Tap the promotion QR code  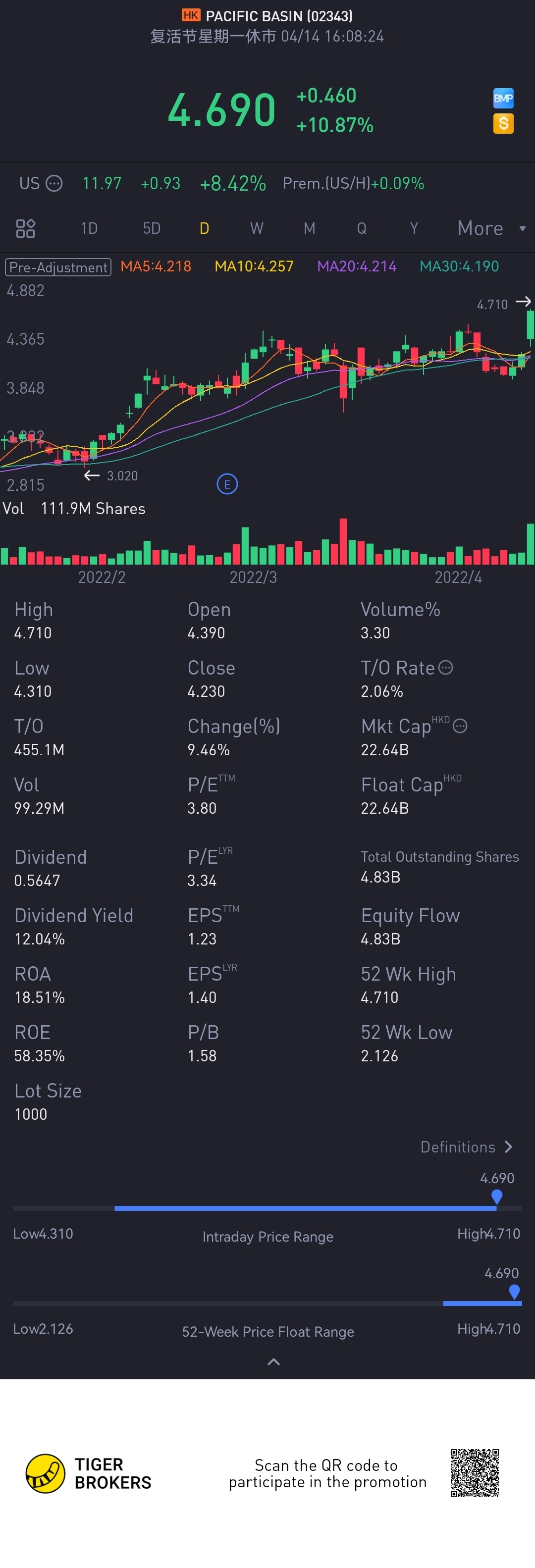[x=474, y=1473]
